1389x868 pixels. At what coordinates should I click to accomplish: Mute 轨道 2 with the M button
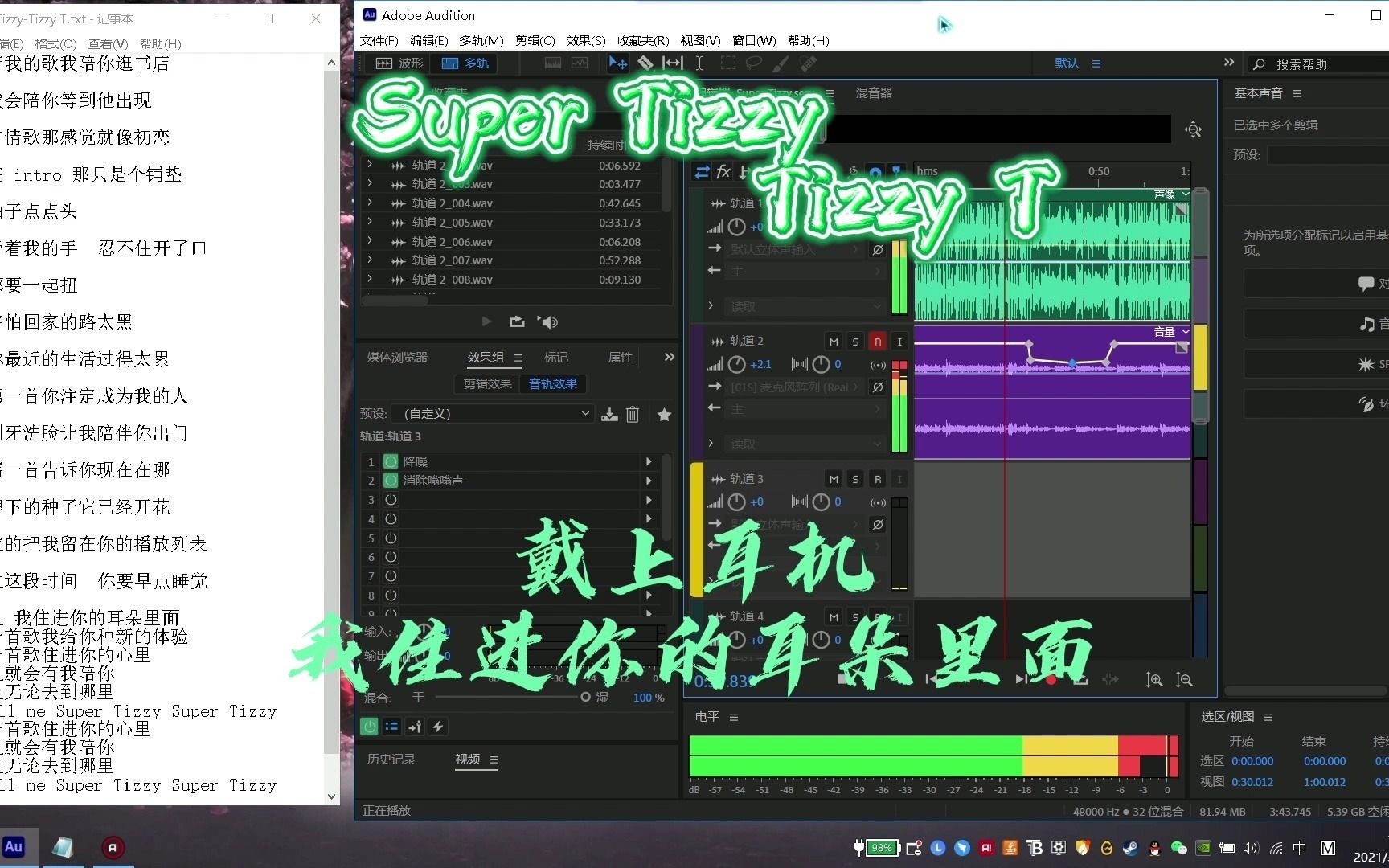point(834,342)
